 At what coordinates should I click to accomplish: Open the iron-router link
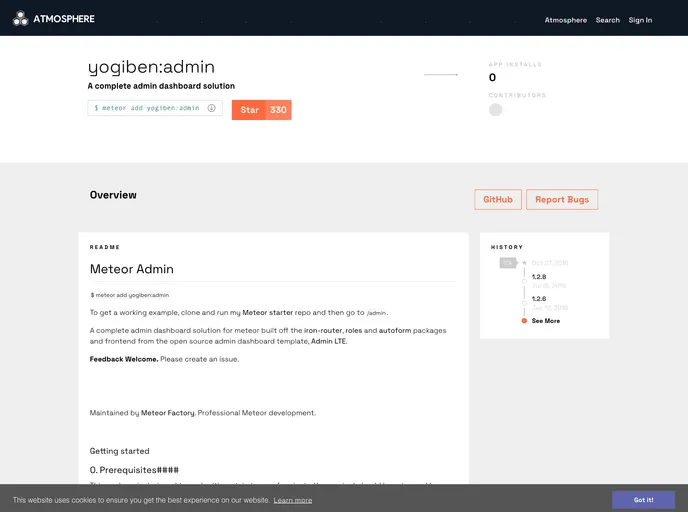tap(322, 330)
